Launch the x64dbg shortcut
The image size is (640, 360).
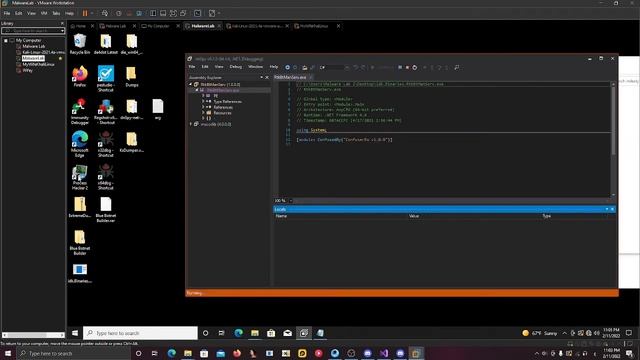106,176
